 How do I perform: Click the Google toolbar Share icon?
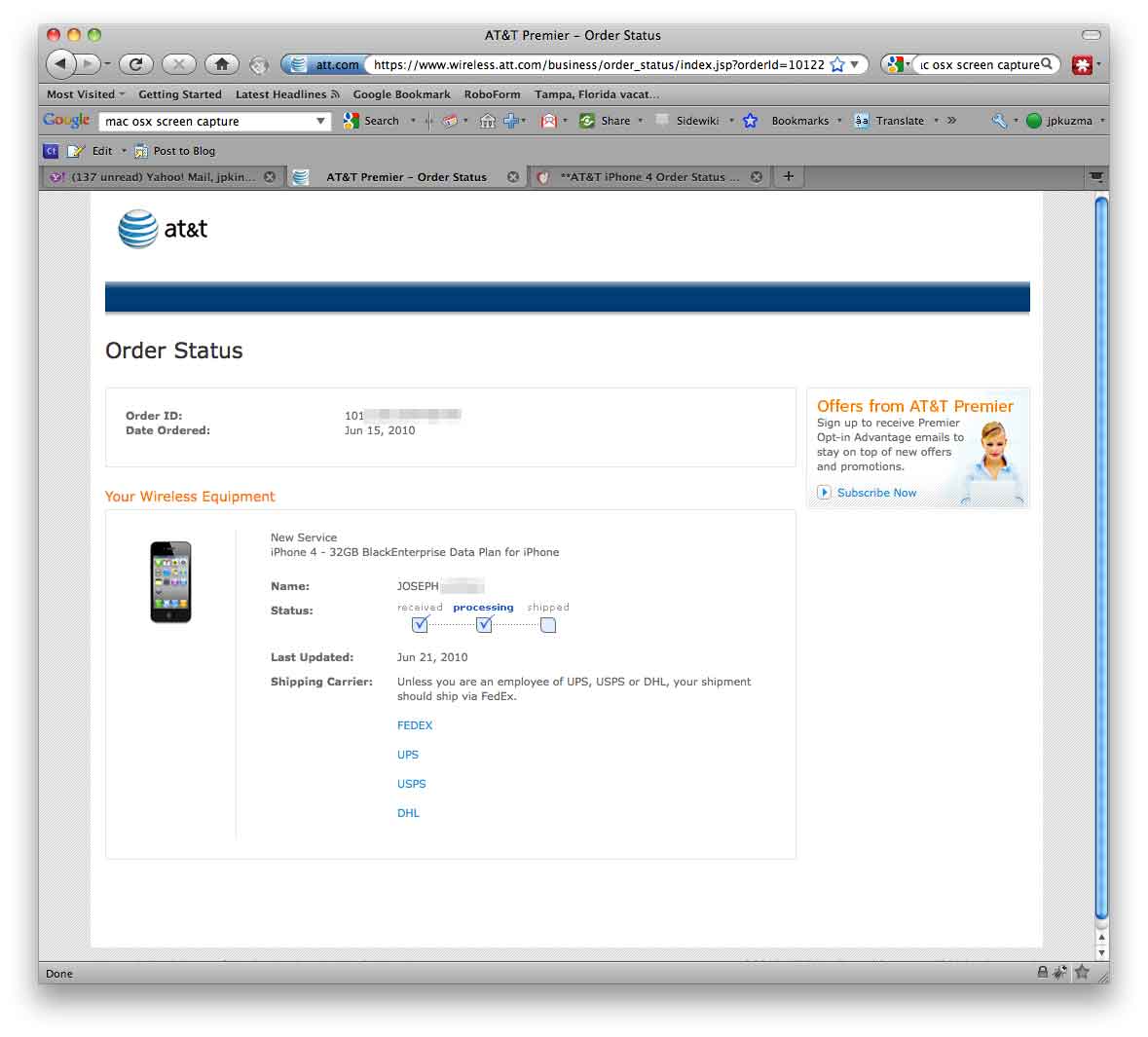coord(587,121)
